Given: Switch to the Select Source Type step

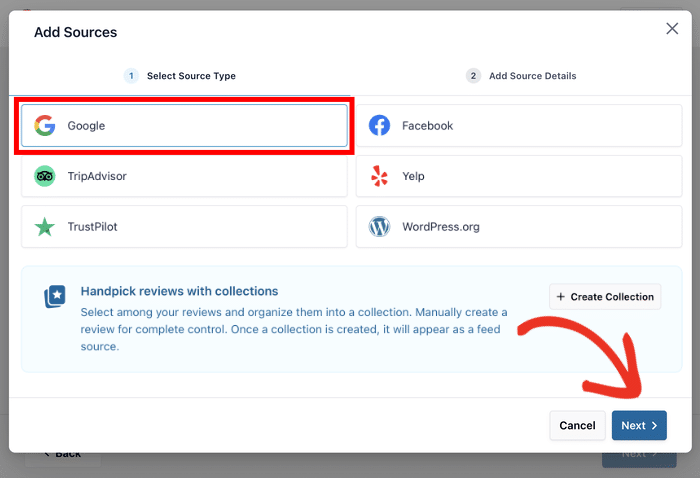Looking at the screenshot, I should [x=190, y=76].
